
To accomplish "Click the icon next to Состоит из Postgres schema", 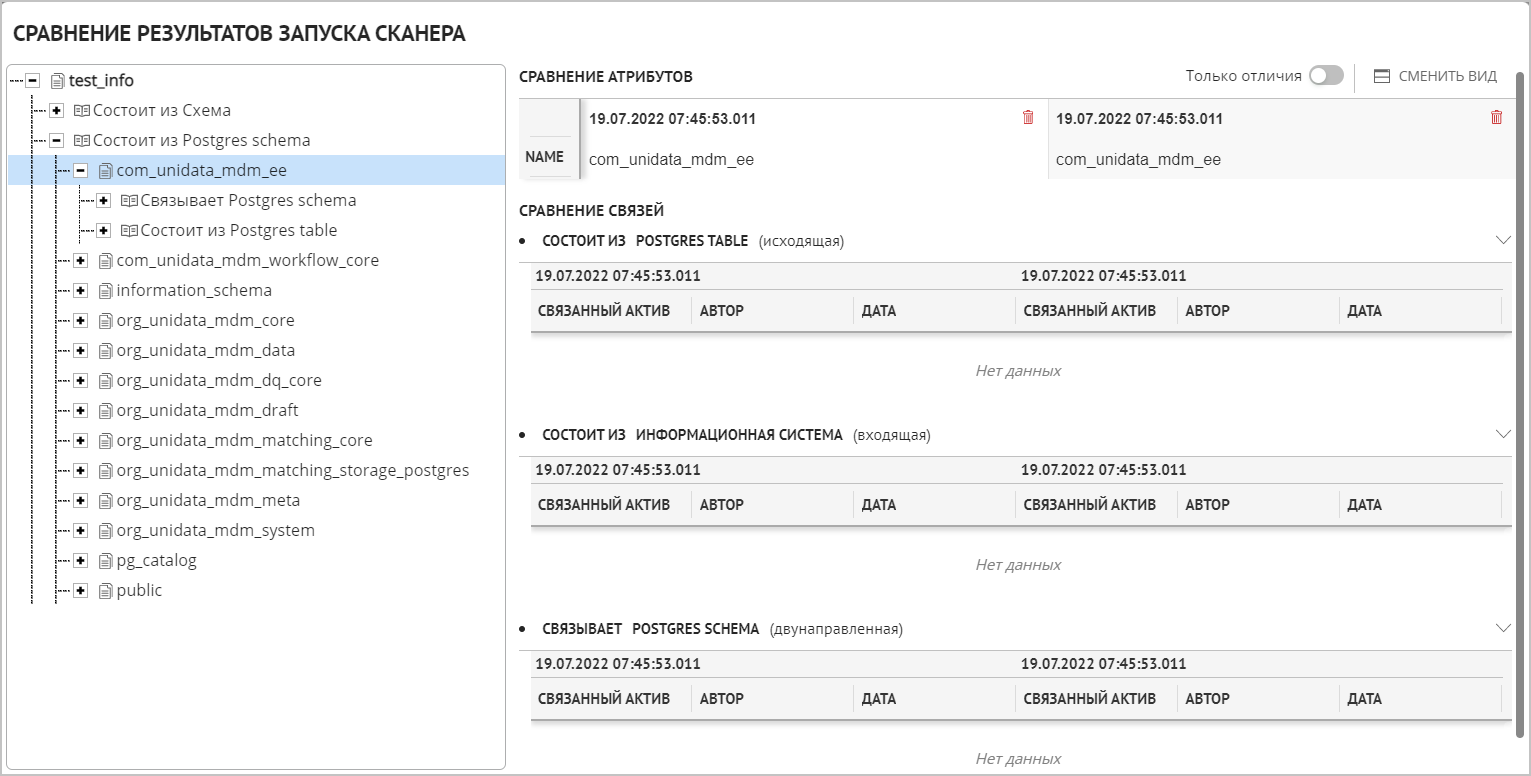I will click(x=82, y=140).
